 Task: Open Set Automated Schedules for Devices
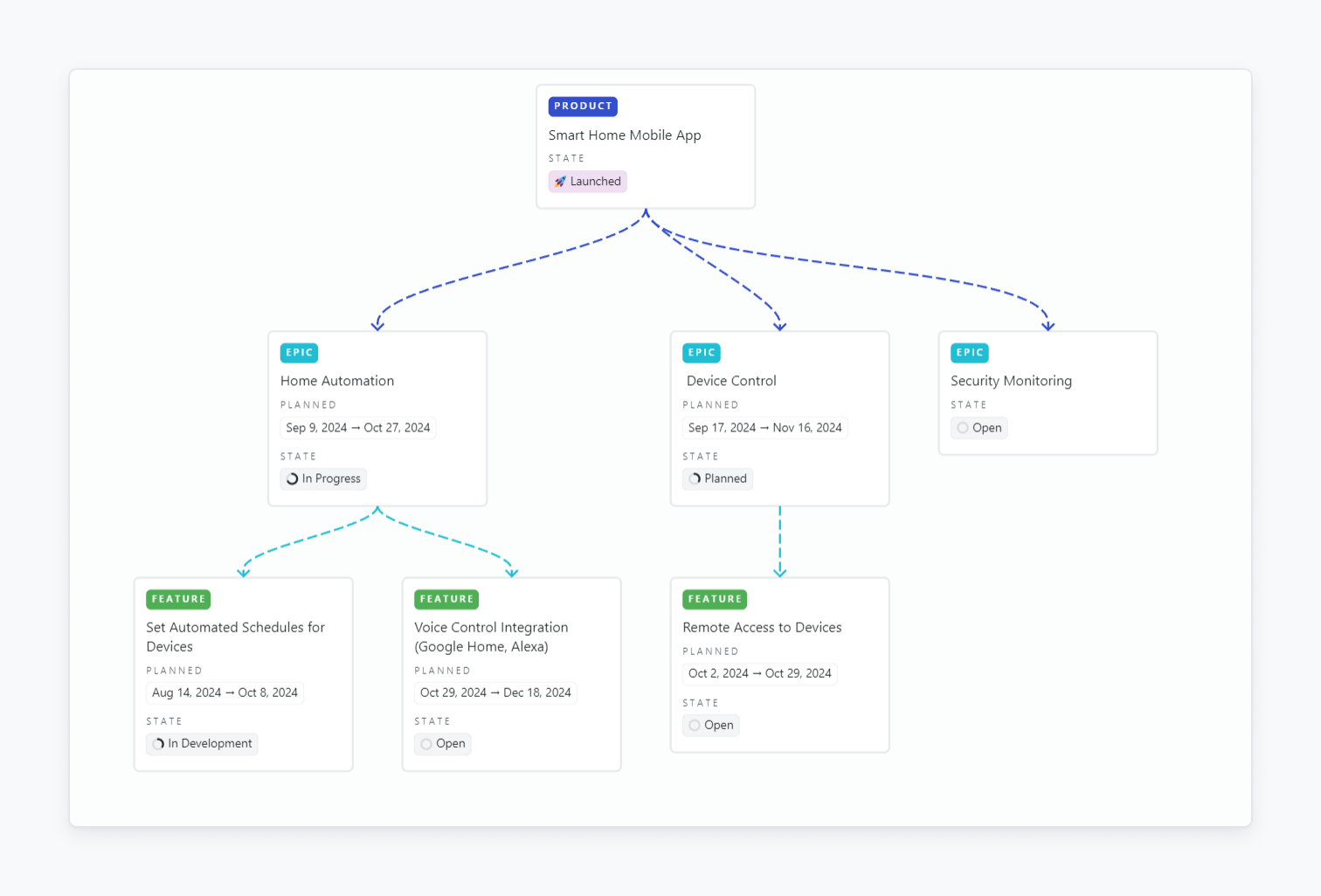(x=235, y=637)
